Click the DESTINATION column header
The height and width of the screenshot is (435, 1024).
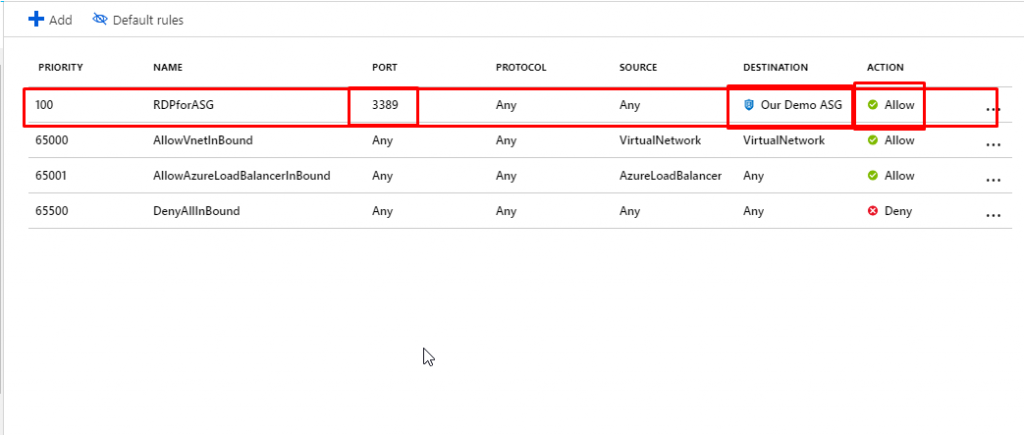775,67
